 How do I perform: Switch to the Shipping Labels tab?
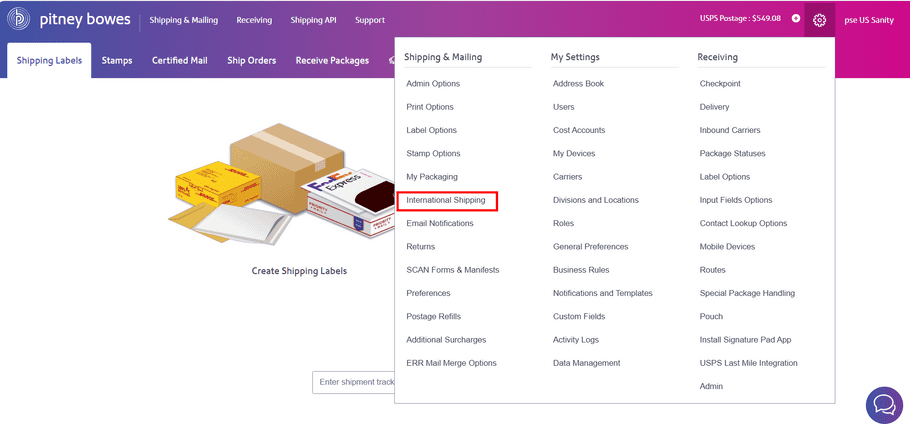click(x=49, y=60)
